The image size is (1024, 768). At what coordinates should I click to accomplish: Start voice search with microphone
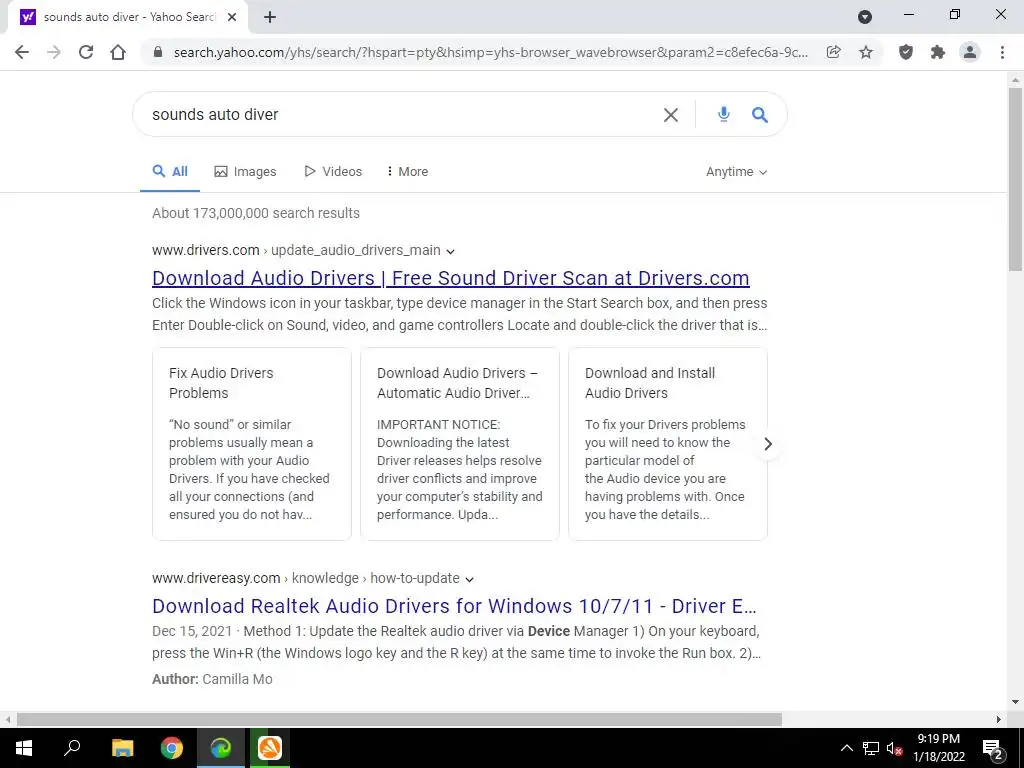[x=723, y=114]
